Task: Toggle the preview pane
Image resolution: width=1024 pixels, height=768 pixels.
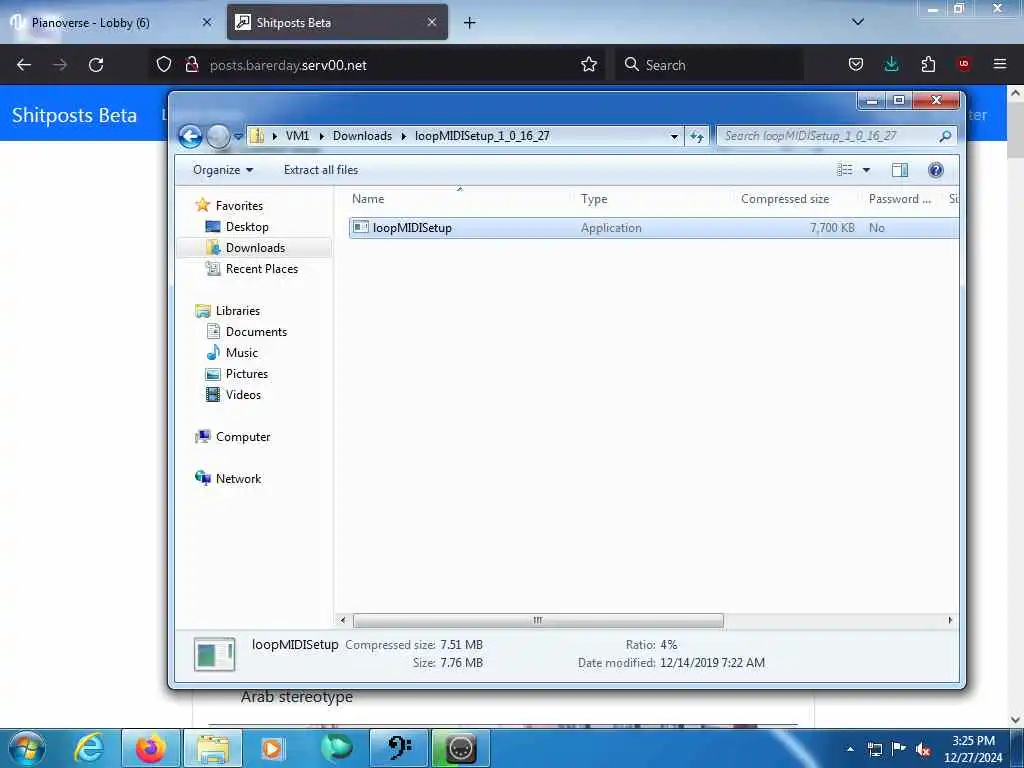Action: point(900,170)
